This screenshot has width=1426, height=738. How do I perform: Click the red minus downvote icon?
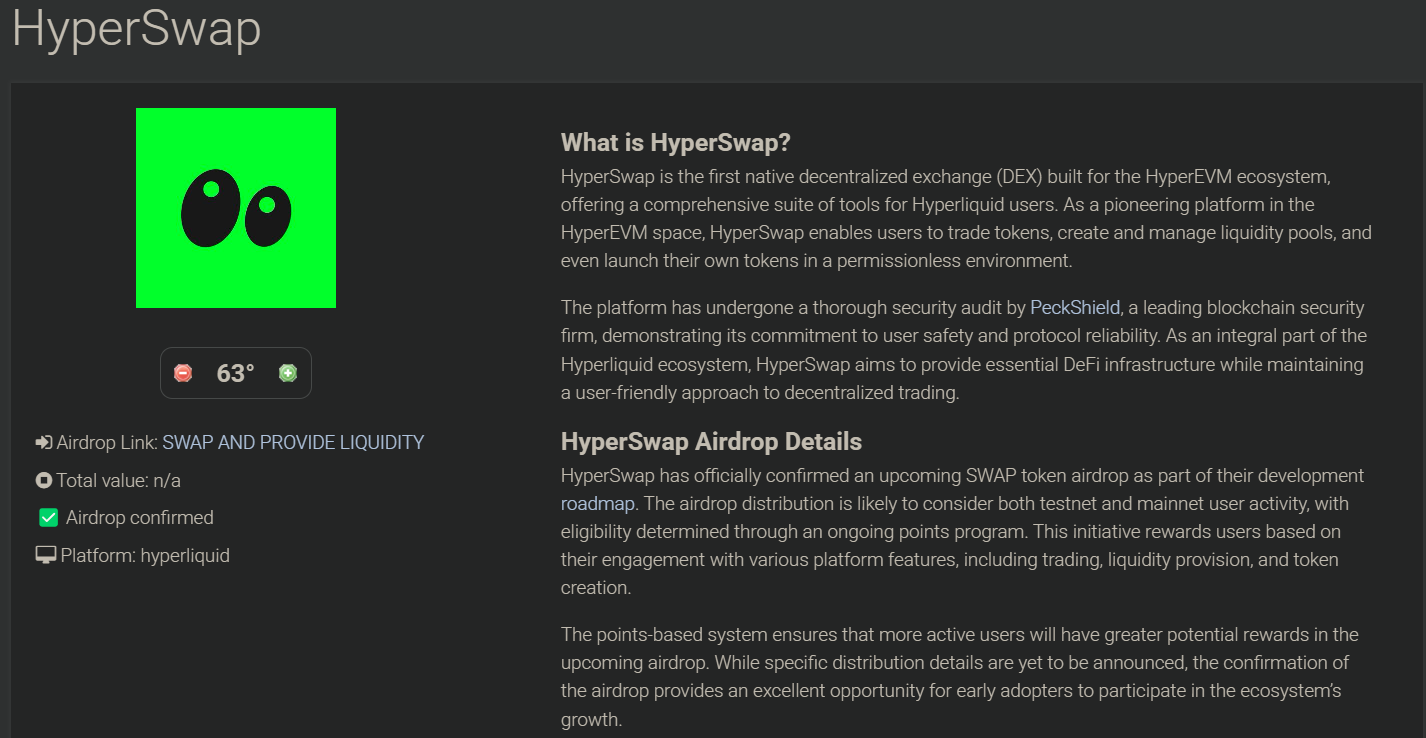183,373
